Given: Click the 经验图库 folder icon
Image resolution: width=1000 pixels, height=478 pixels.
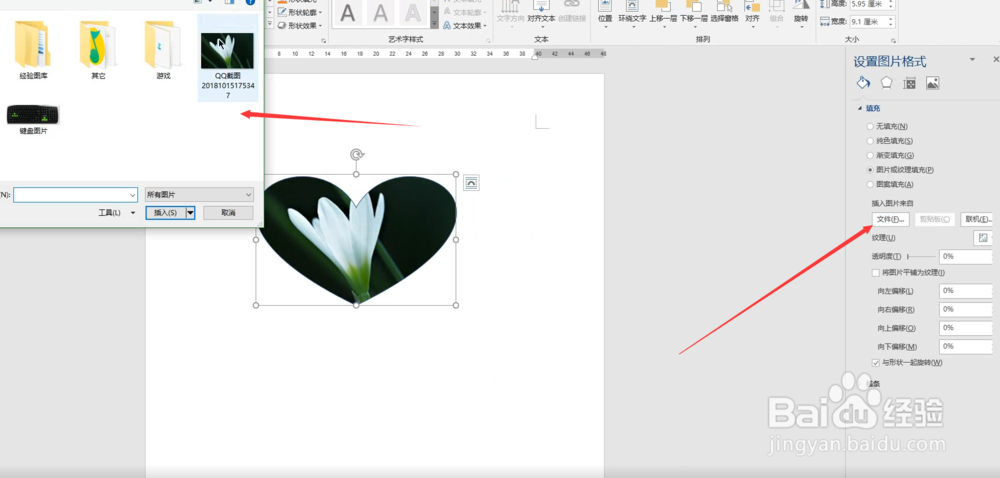Looking at the screenshot, I should tap(34, 45).
